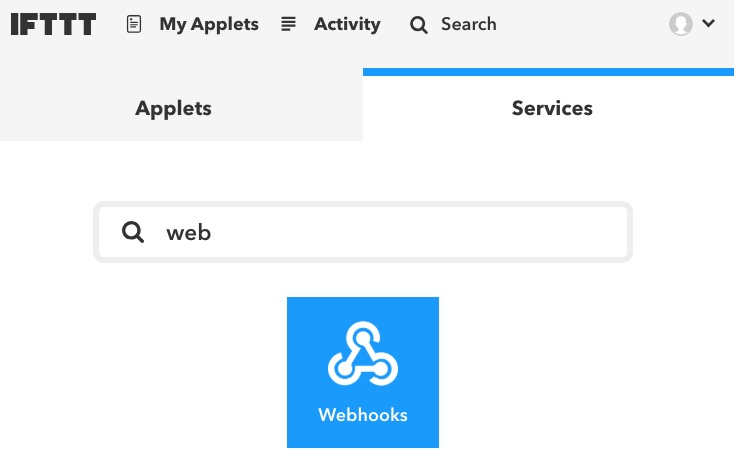
Task: Click the blue active-tab indicator bar
Action: [x=548, y=72]
